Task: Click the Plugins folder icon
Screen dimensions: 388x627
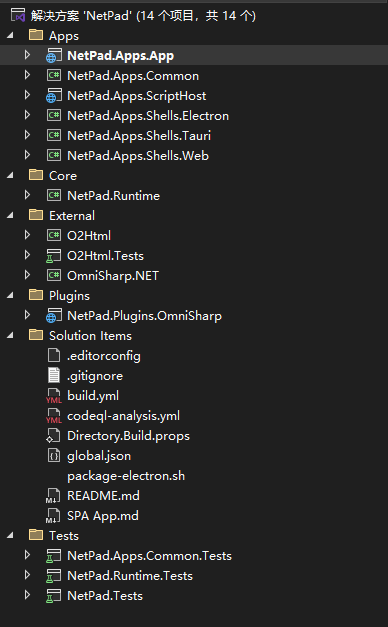Action: point(36,295)
